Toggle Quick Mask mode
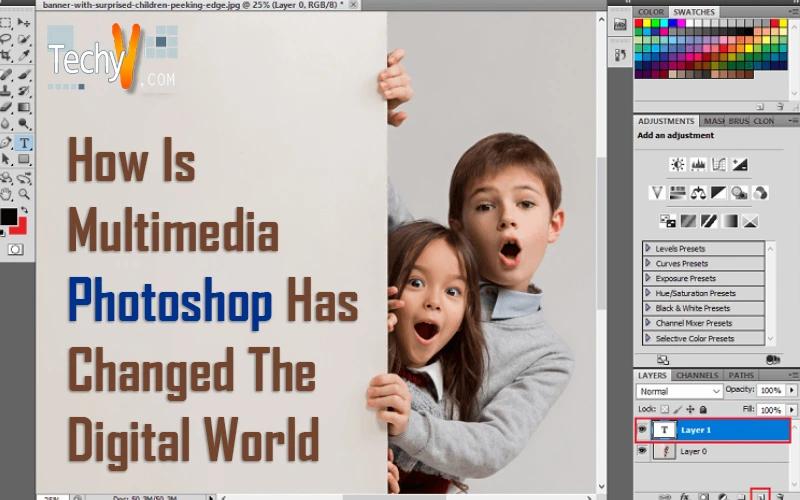This screenshot has width=800, height=500. coord(15,249)
